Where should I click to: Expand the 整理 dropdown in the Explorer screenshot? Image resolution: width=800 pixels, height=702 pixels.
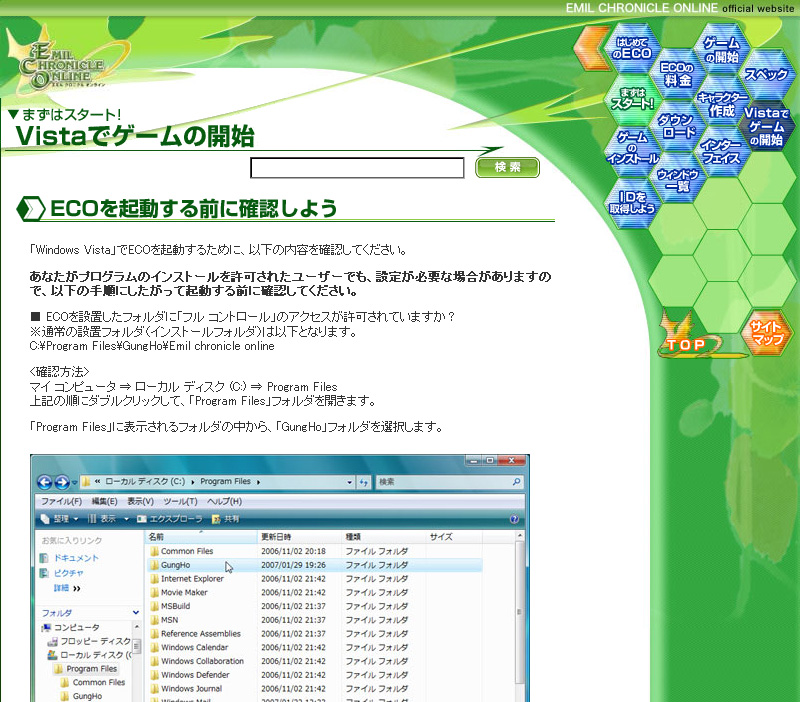60,519
